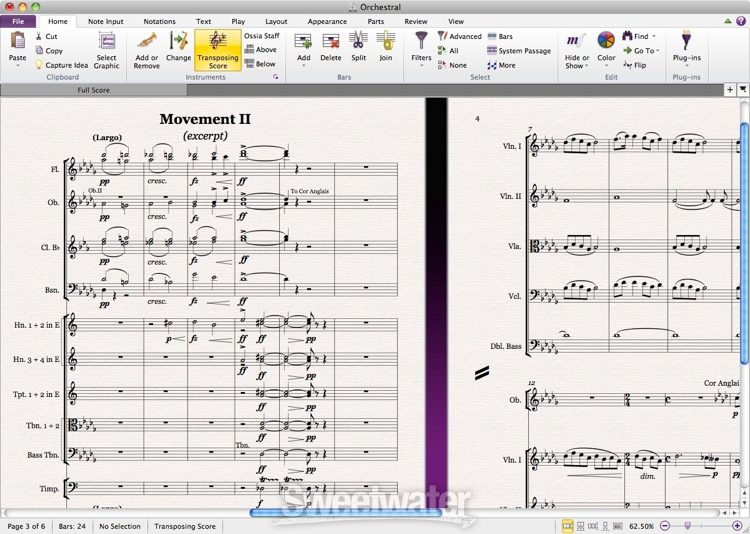Viewport: 750px width, 534px height.
Task: Open the Color picker dropdown
Action: (x=606, y=66)
